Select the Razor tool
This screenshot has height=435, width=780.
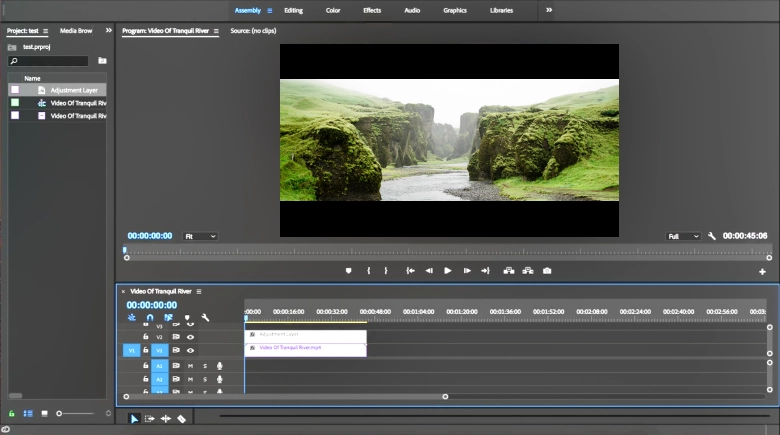coord(182,419)
